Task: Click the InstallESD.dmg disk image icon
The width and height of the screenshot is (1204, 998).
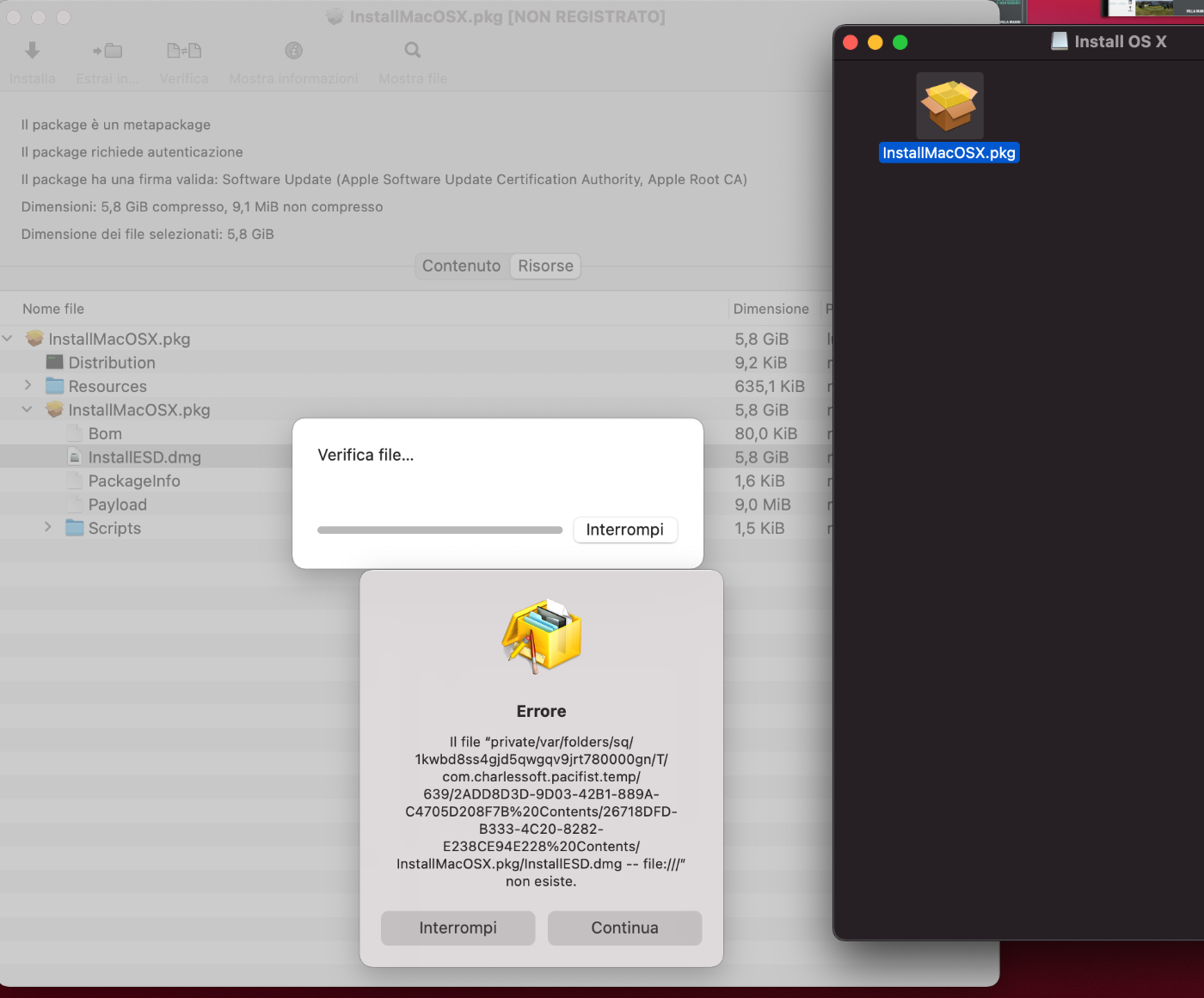Action: pos(75,457)
